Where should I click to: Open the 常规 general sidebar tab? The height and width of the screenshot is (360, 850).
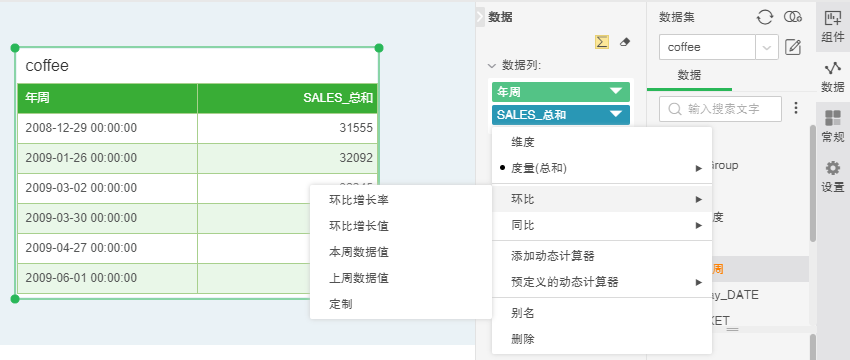[x=833, y=126]
